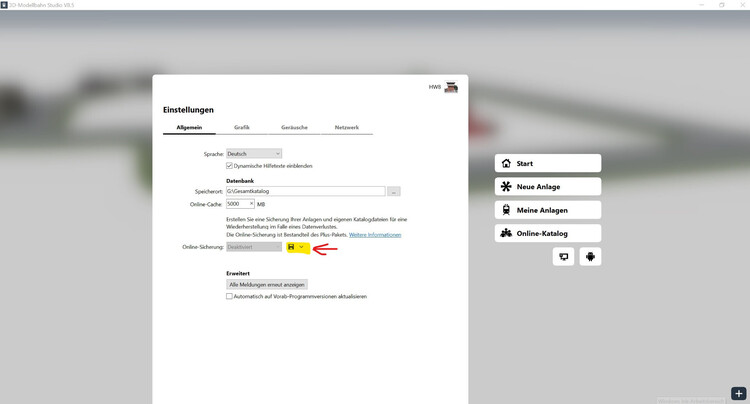Open the Weitere Informationen link
750x404 pixels.
coord(375,235)
